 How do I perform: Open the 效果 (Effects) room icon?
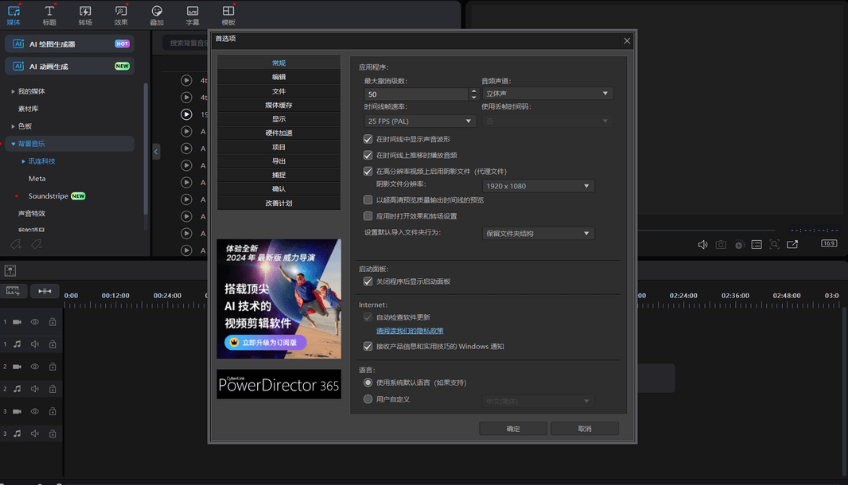[121, 14]
